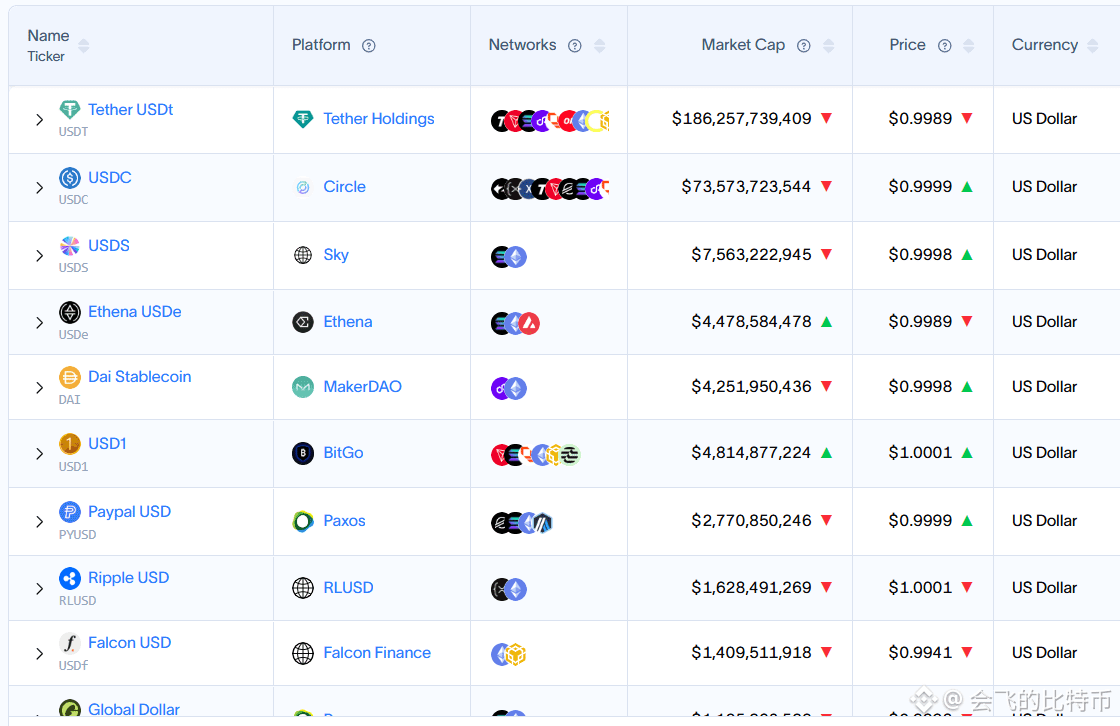This screenshot has height=726, width=1120.
Task: Expand the USDC row
Action: coord(39,188)
